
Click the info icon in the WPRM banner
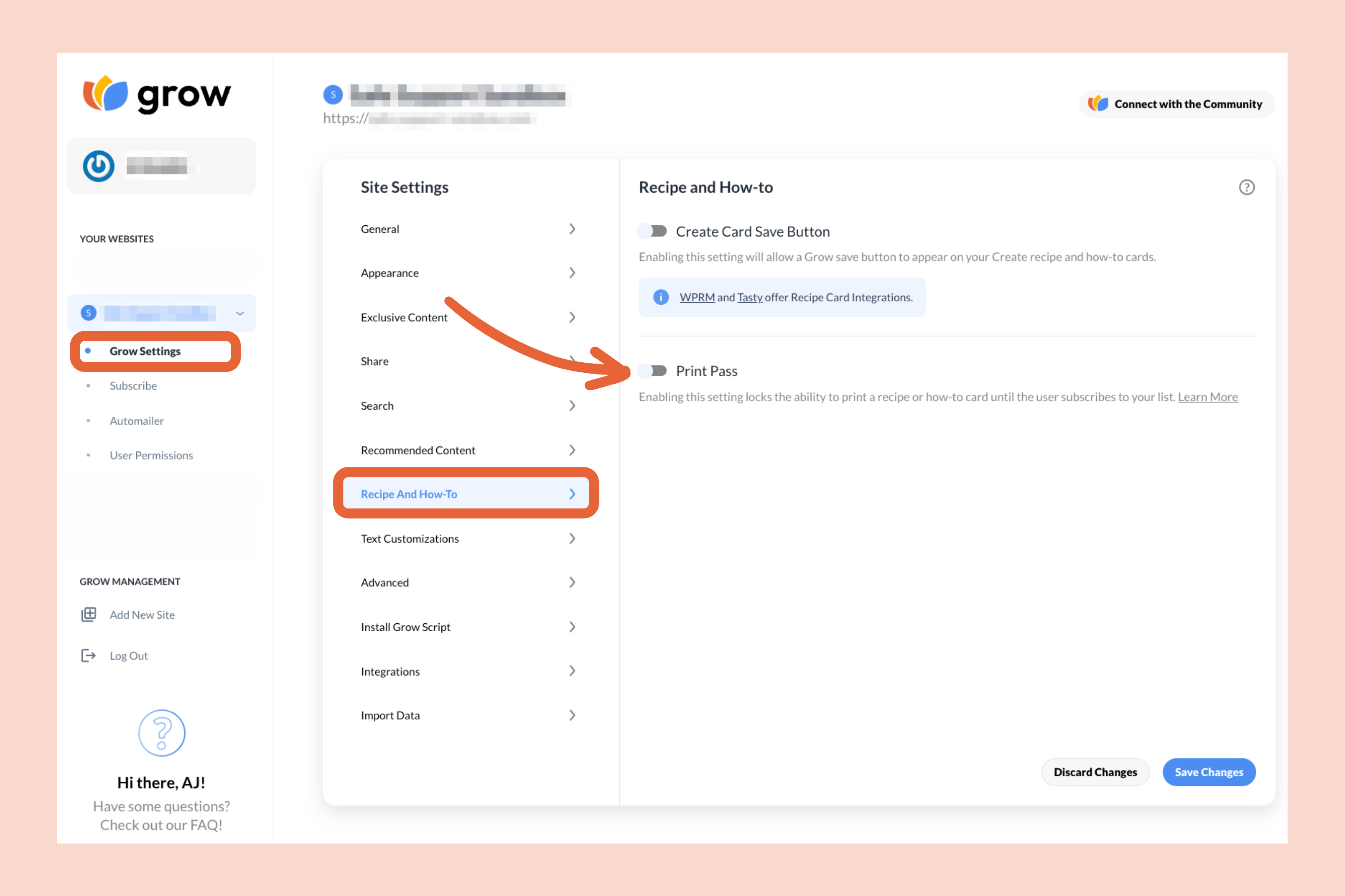point(660,297)
